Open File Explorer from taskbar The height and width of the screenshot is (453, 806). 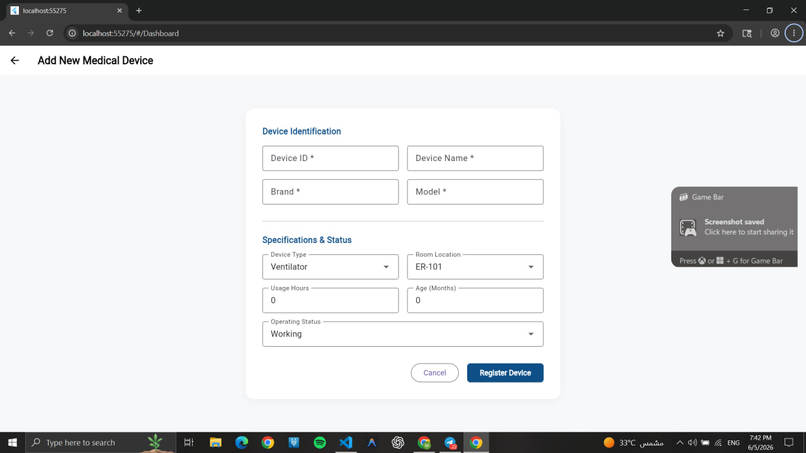tap(215, 442)
